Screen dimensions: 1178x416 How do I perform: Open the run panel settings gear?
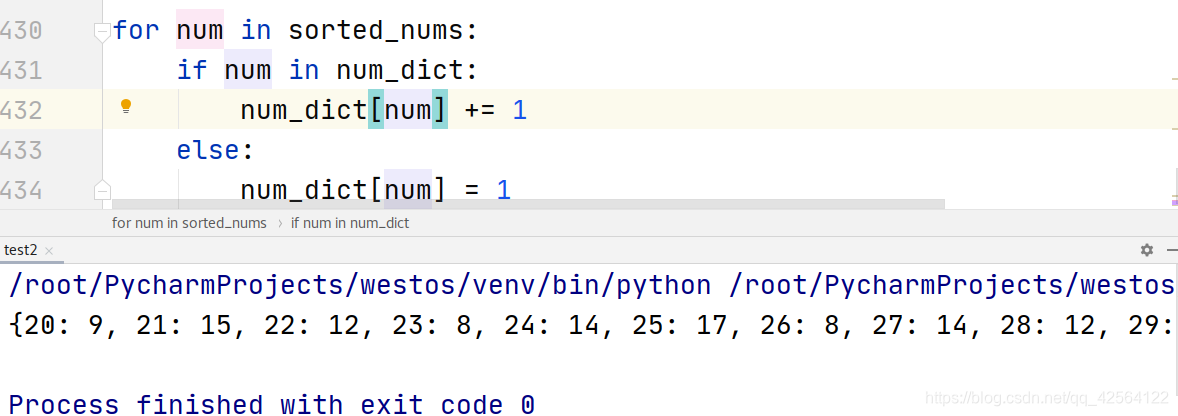pyautogui.click(x=1146, y=250)
